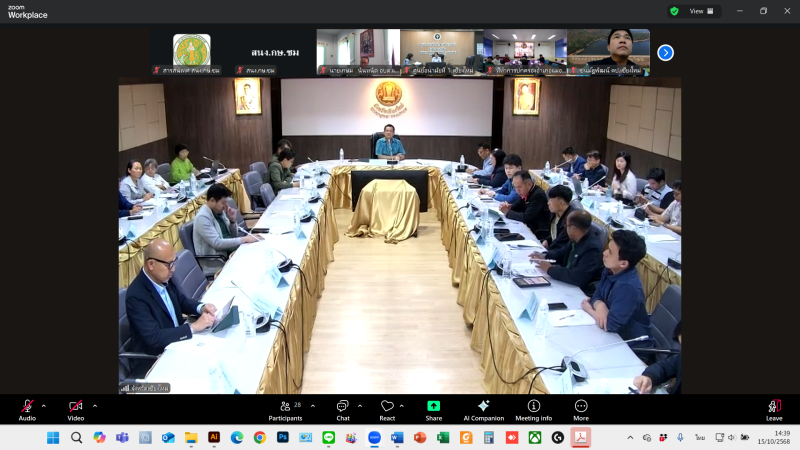This screenshot has height=450, width=800.
Task: Open Copilot from the taskbar
Action: point(99,438)
